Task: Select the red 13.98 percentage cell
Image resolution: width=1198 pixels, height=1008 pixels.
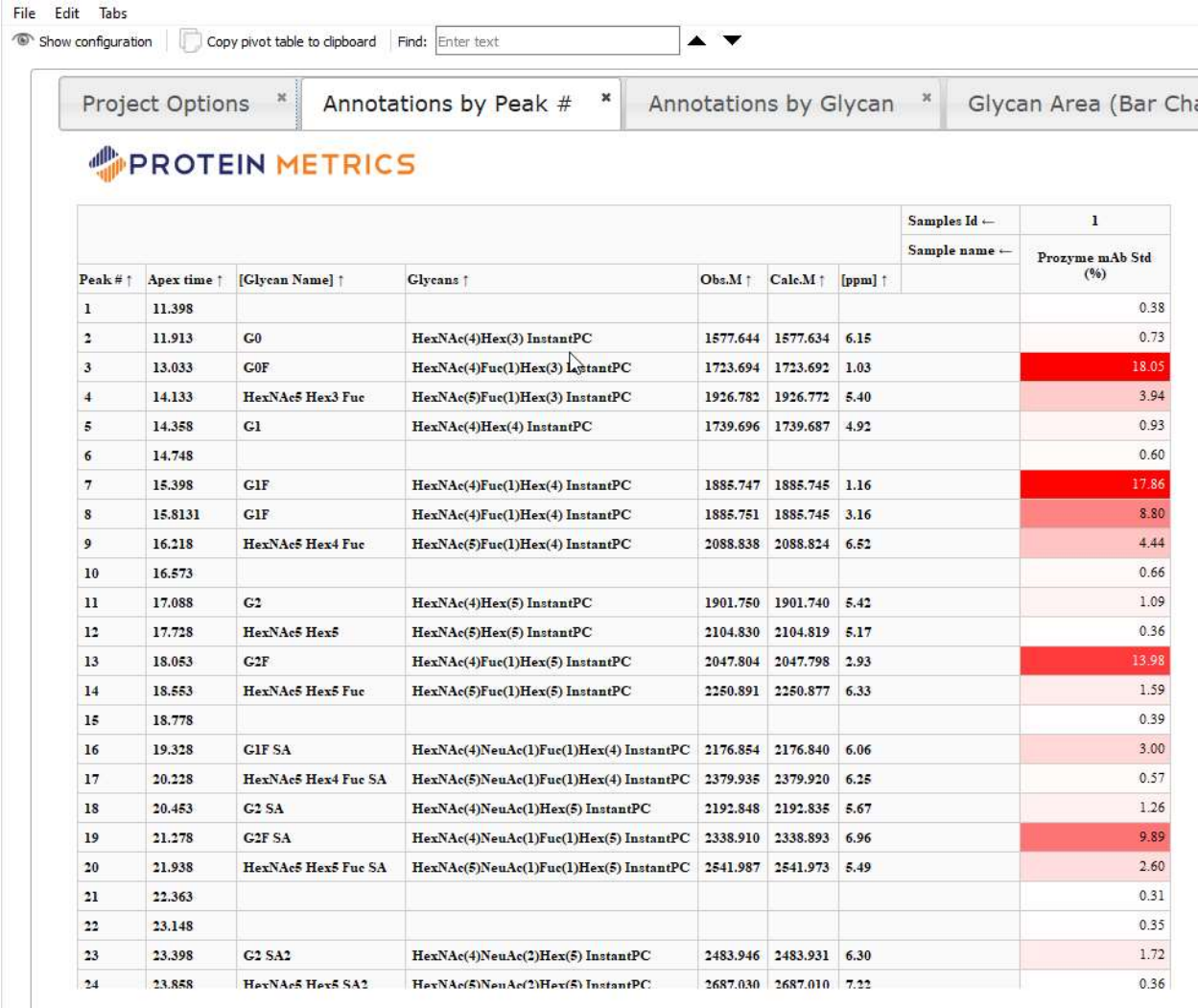Action: (1094, 661)
